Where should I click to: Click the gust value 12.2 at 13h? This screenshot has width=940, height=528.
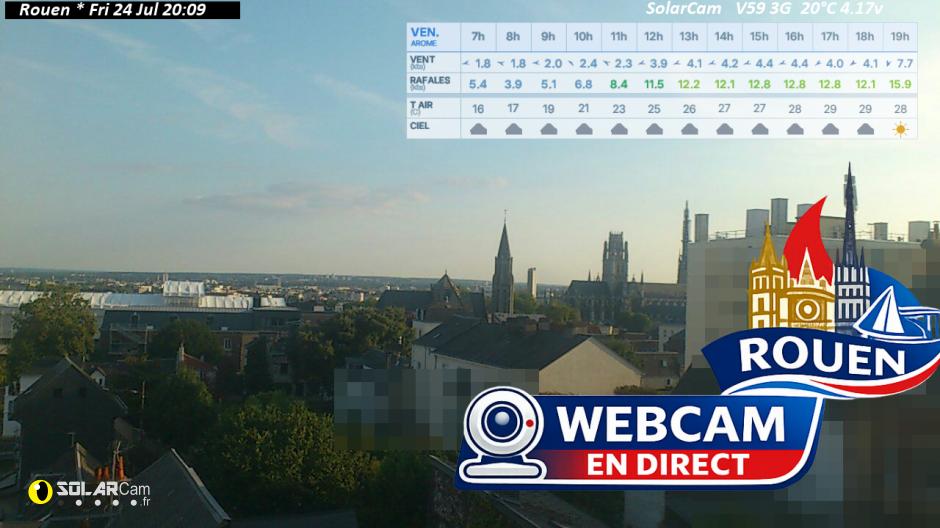point(689,84)
